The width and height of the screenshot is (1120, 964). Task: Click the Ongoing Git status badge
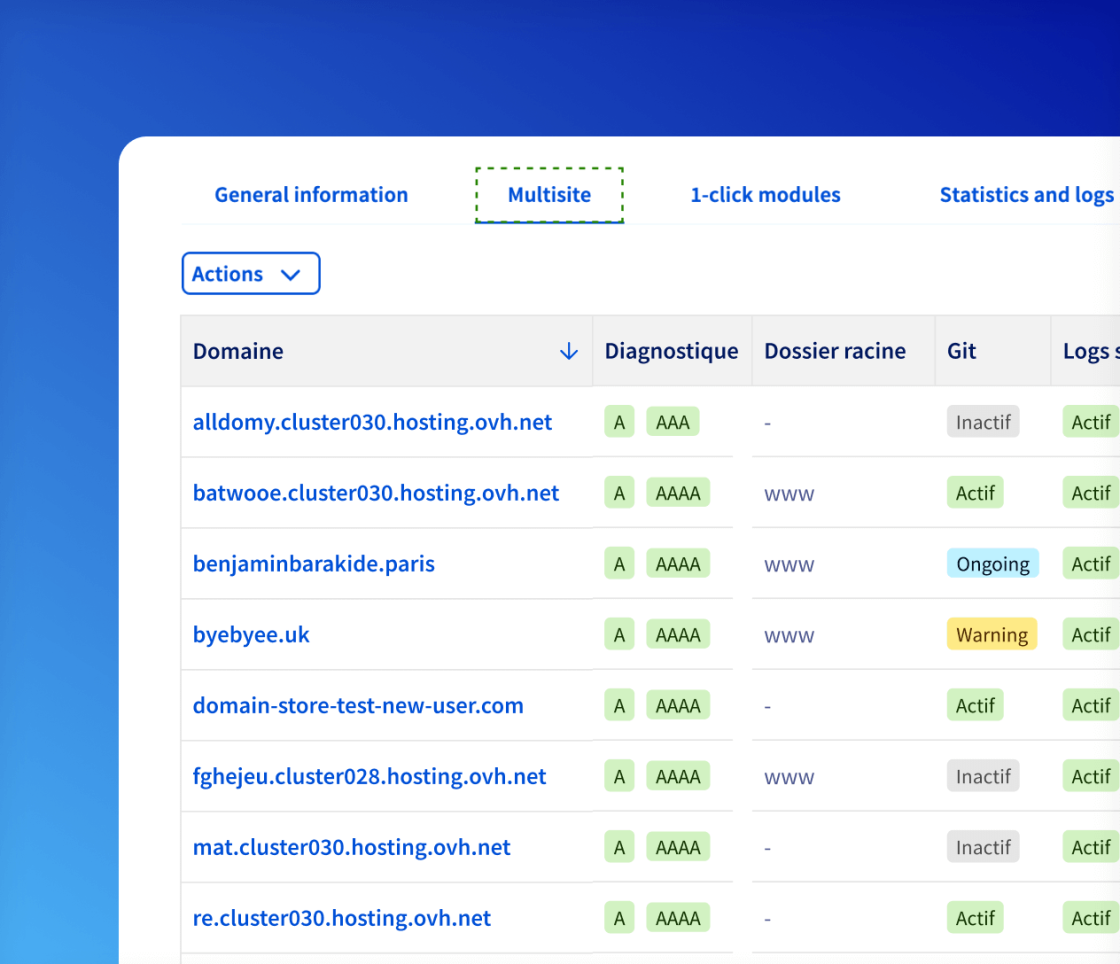click(x=992, y=564)
